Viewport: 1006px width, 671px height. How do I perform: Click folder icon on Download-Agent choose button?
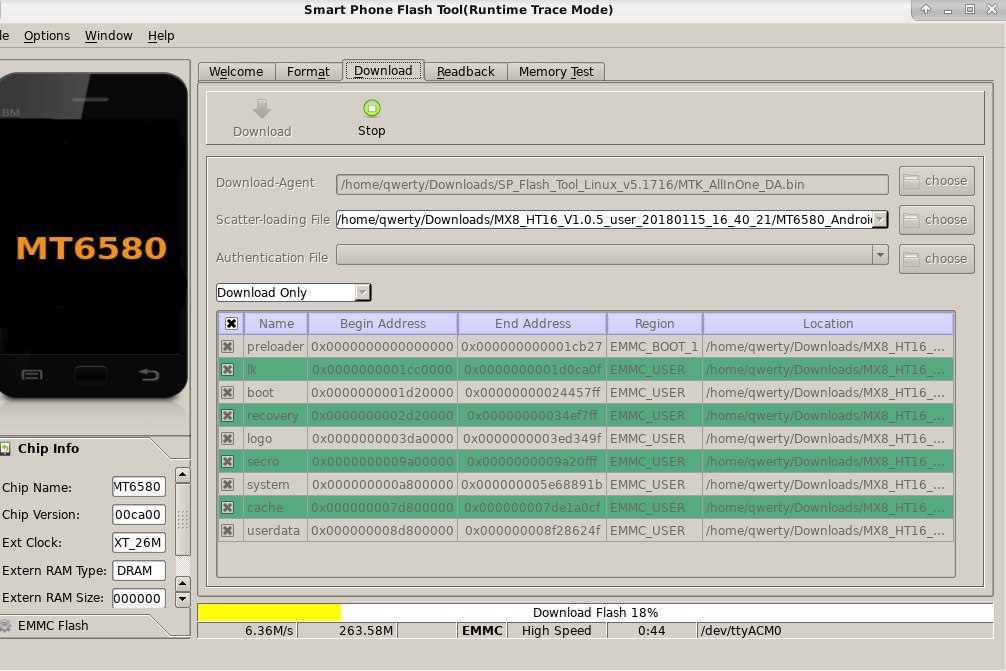point(911,181)
